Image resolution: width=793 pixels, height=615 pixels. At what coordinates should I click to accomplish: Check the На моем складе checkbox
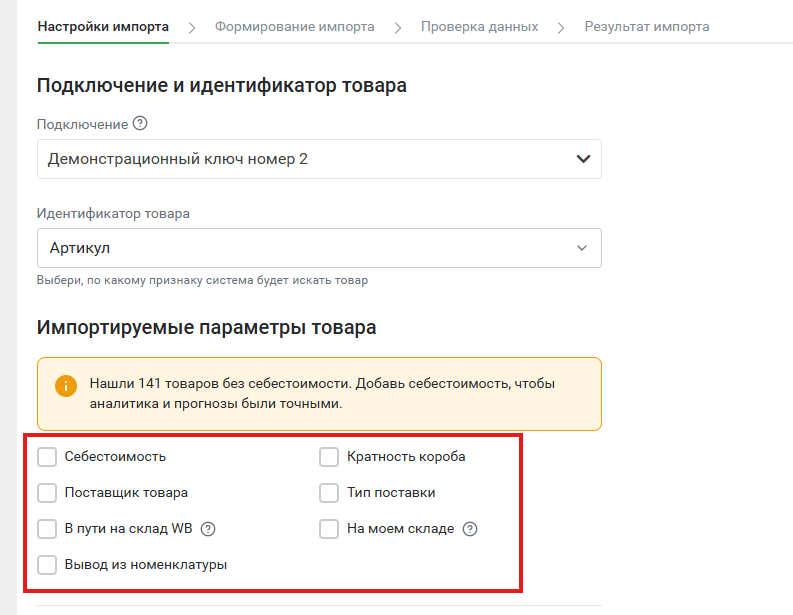[329, 529]
